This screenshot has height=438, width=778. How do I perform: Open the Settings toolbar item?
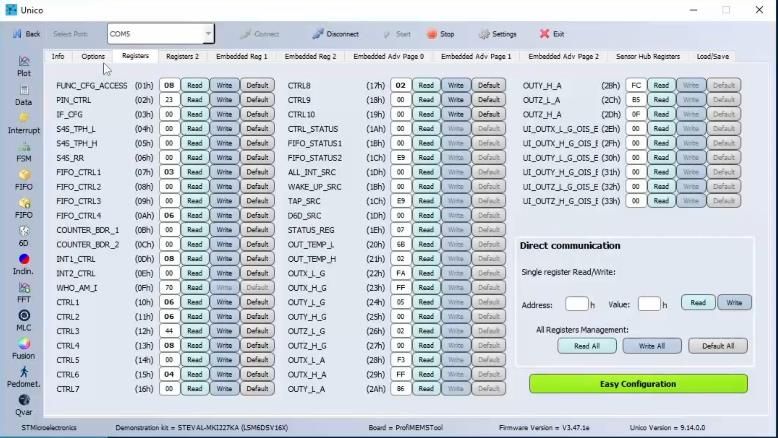click(498, 34)
